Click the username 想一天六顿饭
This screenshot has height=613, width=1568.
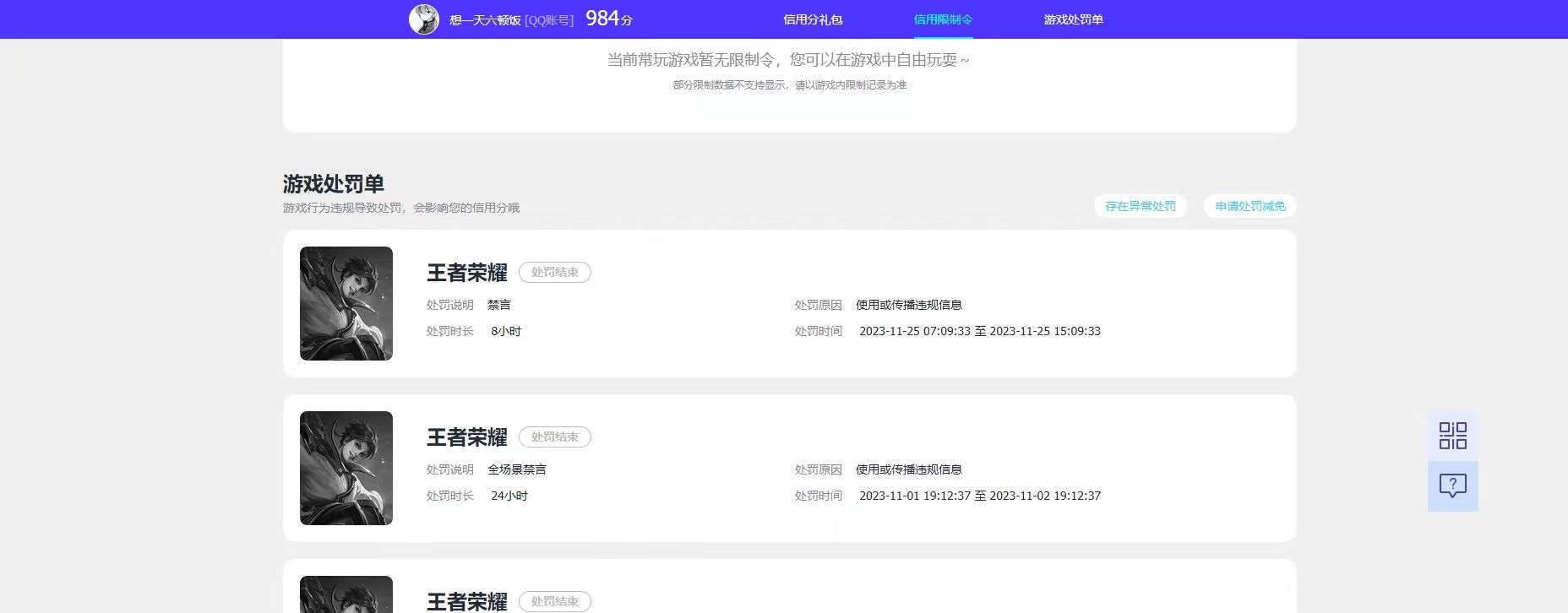tap(485, 19)
